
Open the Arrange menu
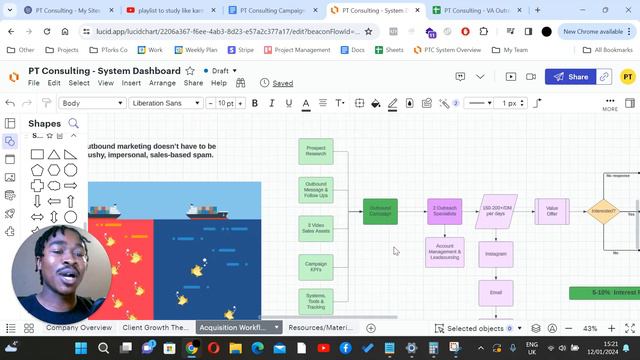(x=162, y=83)
